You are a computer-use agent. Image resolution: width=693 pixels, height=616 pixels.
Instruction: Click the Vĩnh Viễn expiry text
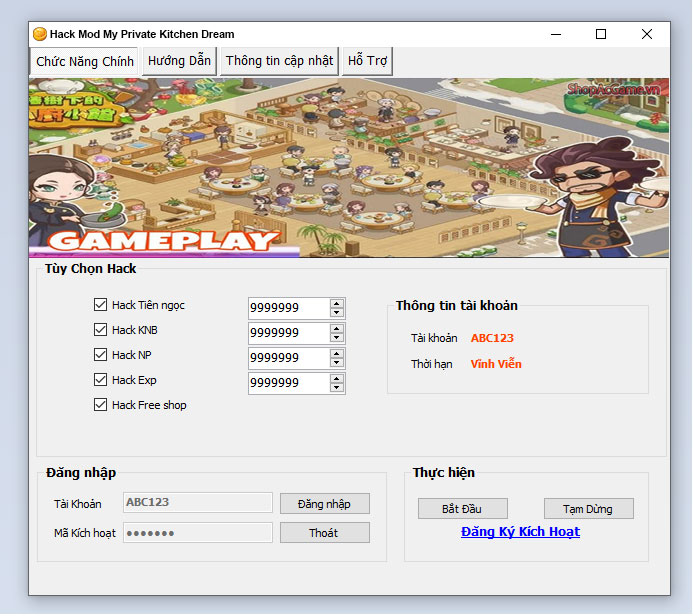click(x=496, y=364)
